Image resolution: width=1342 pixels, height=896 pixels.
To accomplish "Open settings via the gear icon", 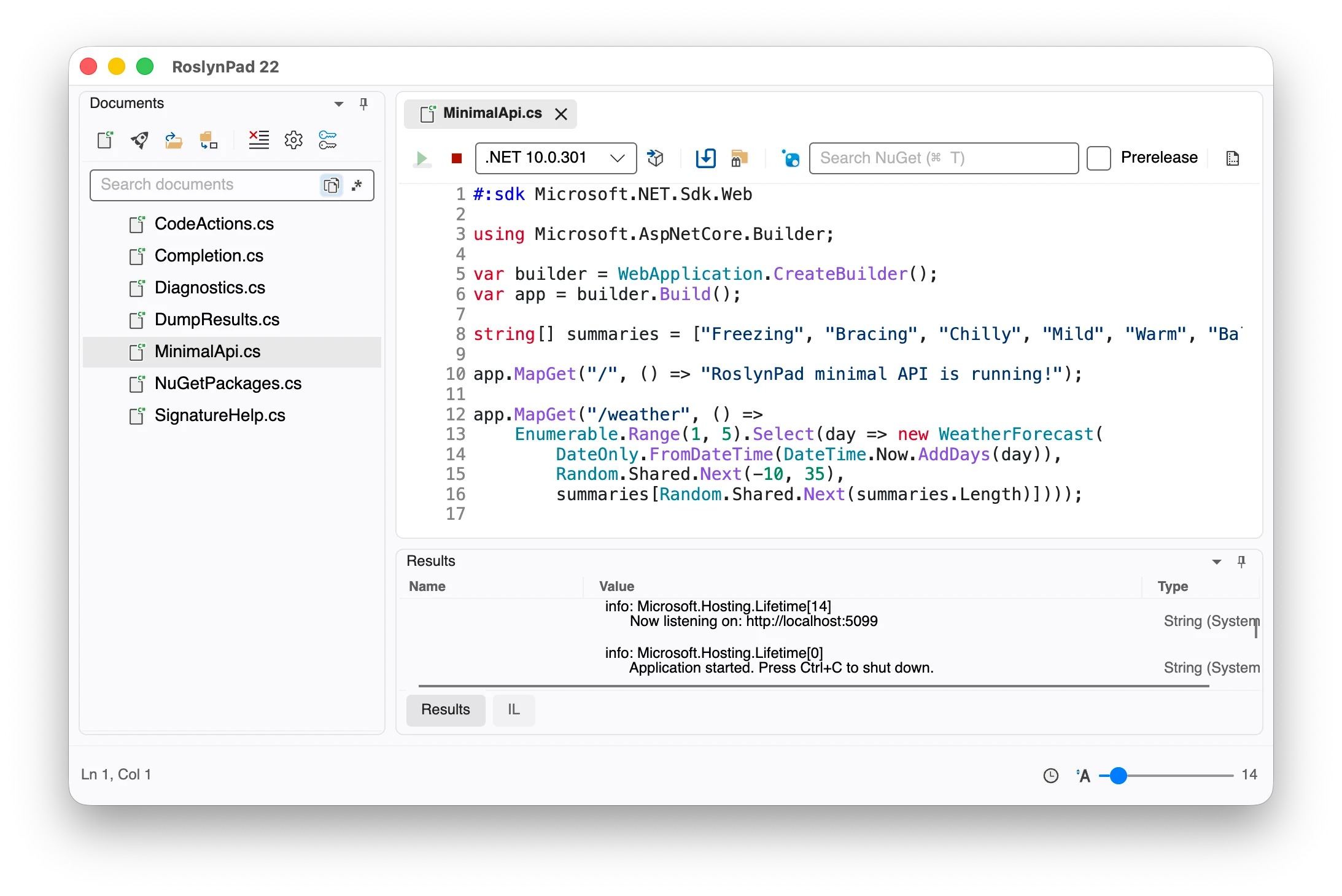I will (293, 140).
